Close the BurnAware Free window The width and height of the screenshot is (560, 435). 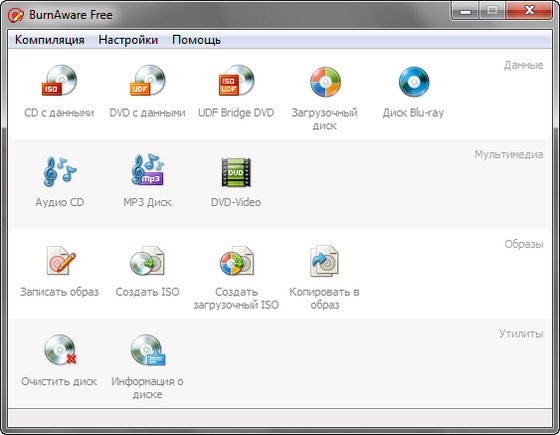coord(529,10)
